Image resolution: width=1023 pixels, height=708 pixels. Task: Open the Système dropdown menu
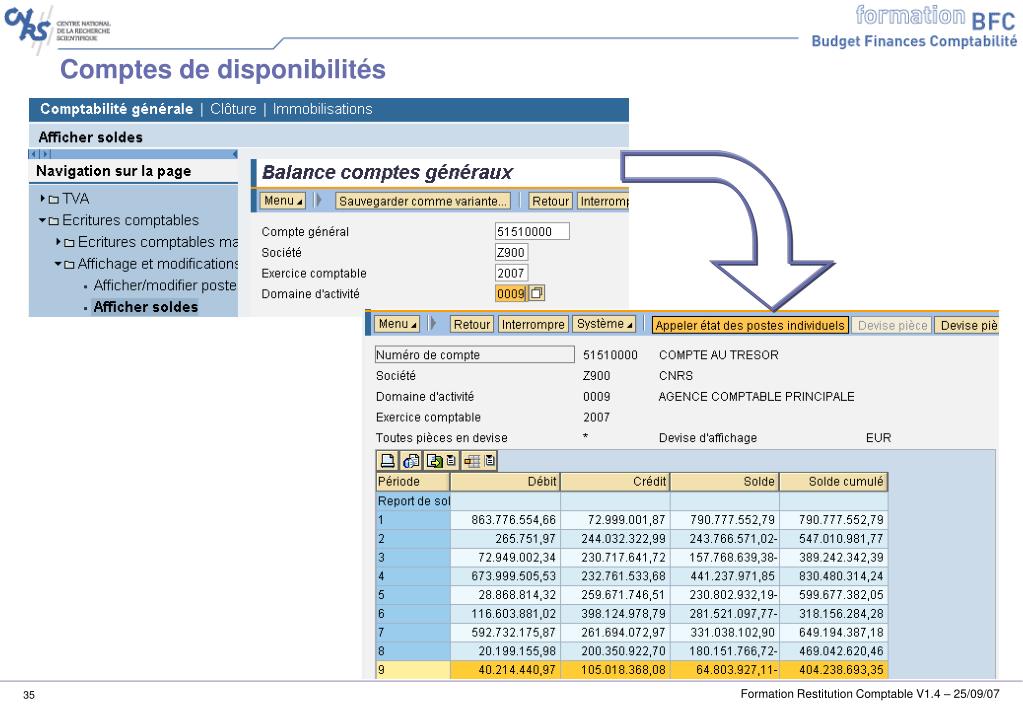pyautogui.click(x=605, y=324)
